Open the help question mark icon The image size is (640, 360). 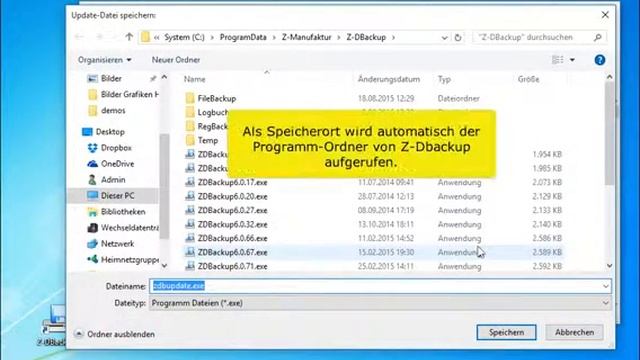tap(599, 60)
